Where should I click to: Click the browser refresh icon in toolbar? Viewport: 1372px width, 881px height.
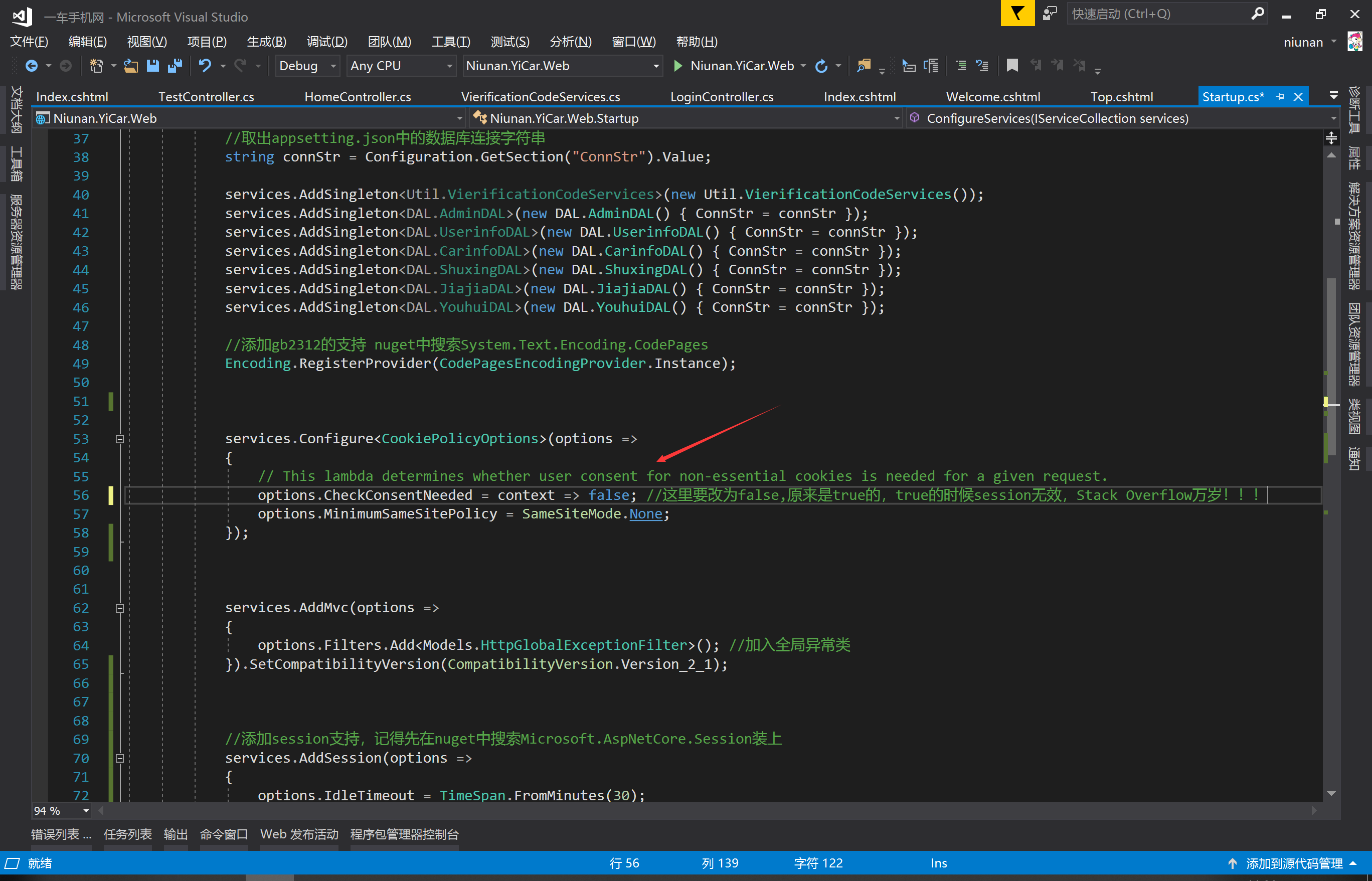821,66
